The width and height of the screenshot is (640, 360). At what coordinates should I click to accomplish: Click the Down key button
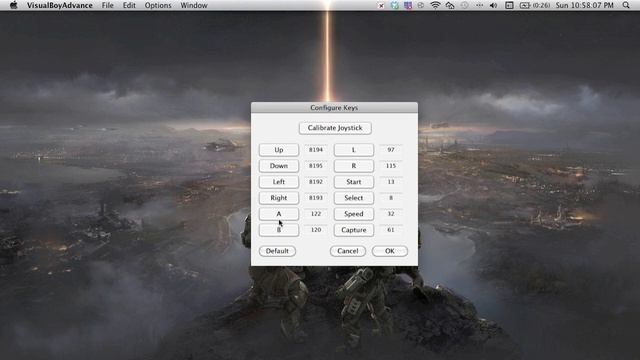coord(279,166)
